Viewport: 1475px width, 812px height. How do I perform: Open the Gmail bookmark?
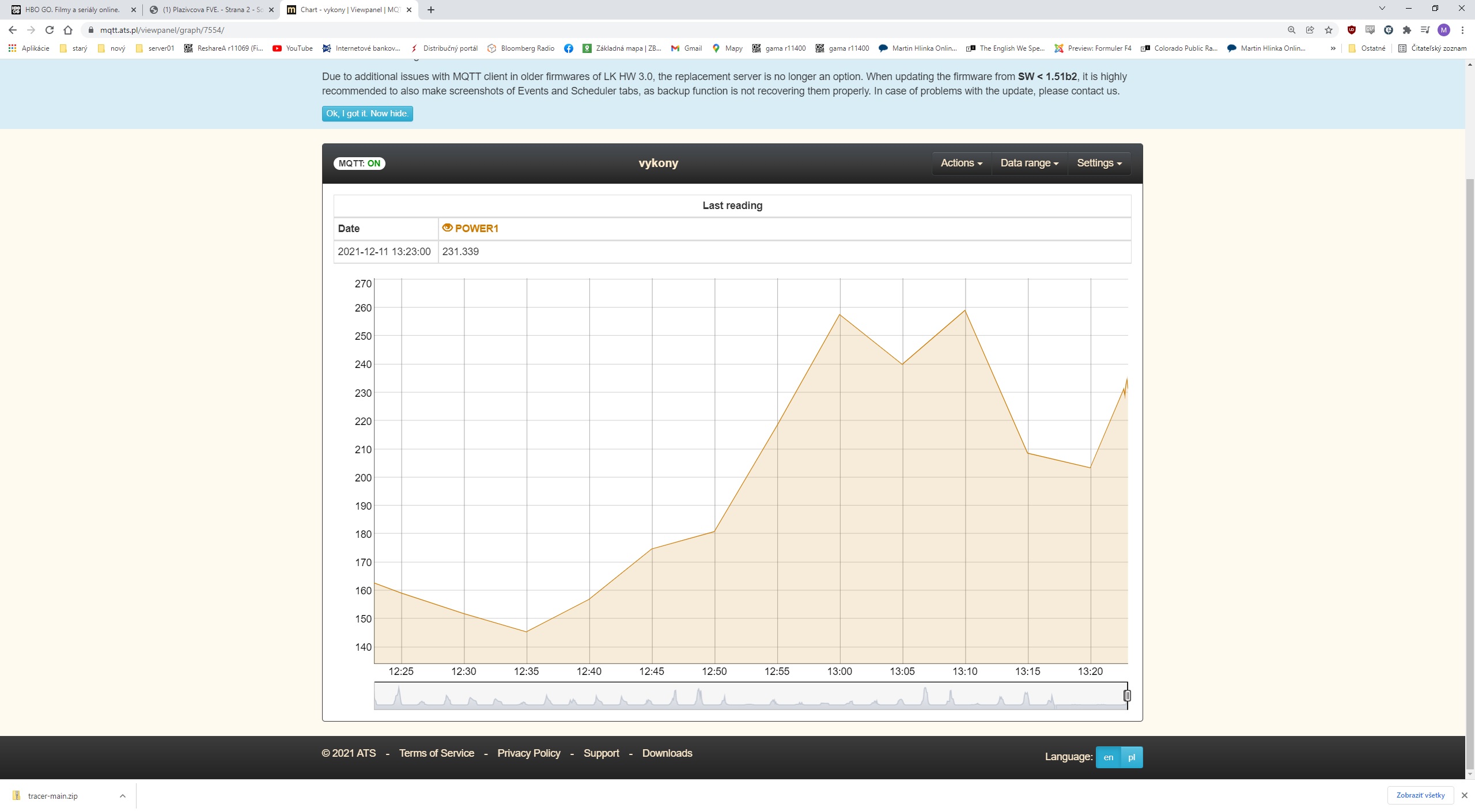[x=686, y=48]
